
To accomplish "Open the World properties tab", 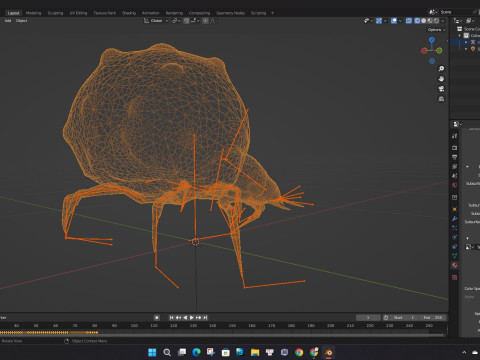I will 455,185.
